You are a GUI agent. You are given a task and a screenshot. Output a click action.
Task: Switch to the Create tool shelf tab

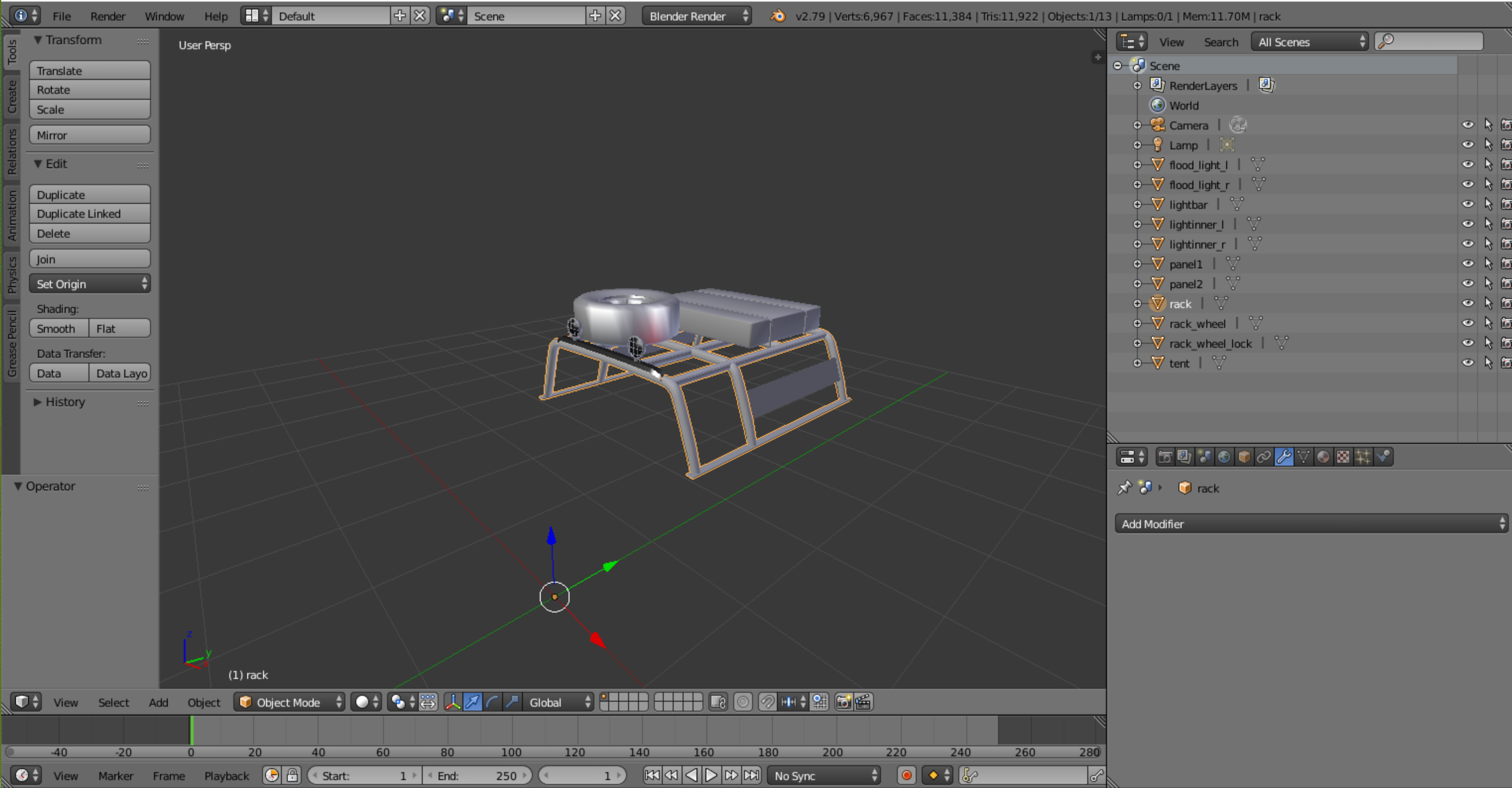pos(12,98)
